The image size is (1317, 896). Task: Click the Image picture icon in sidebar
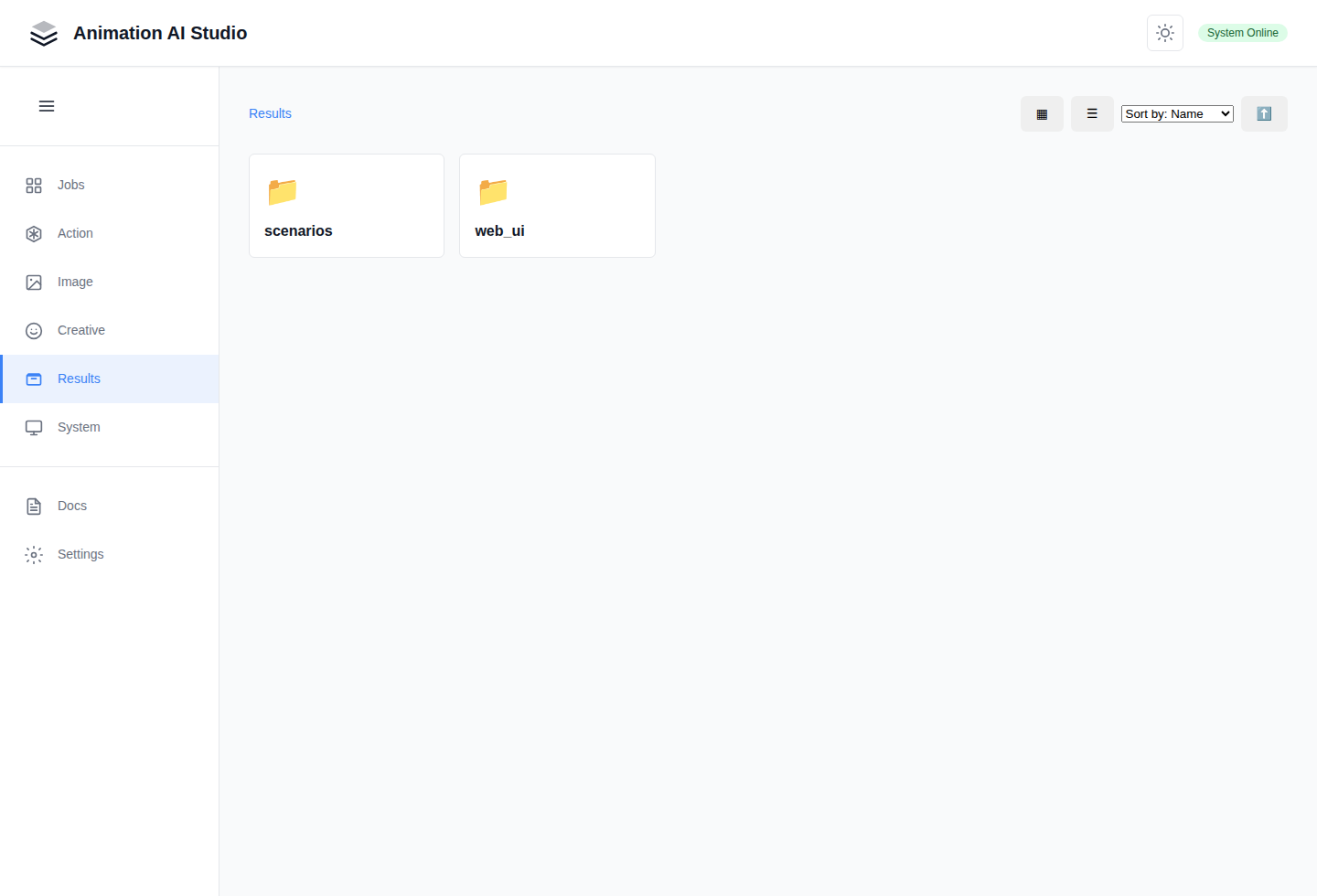pyautogui.click(x=34, y=283)
